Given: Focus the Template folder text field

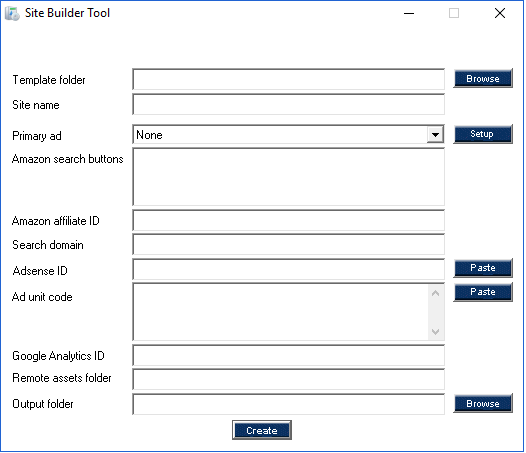Looking at the screenshot, I should coord(288,80).
